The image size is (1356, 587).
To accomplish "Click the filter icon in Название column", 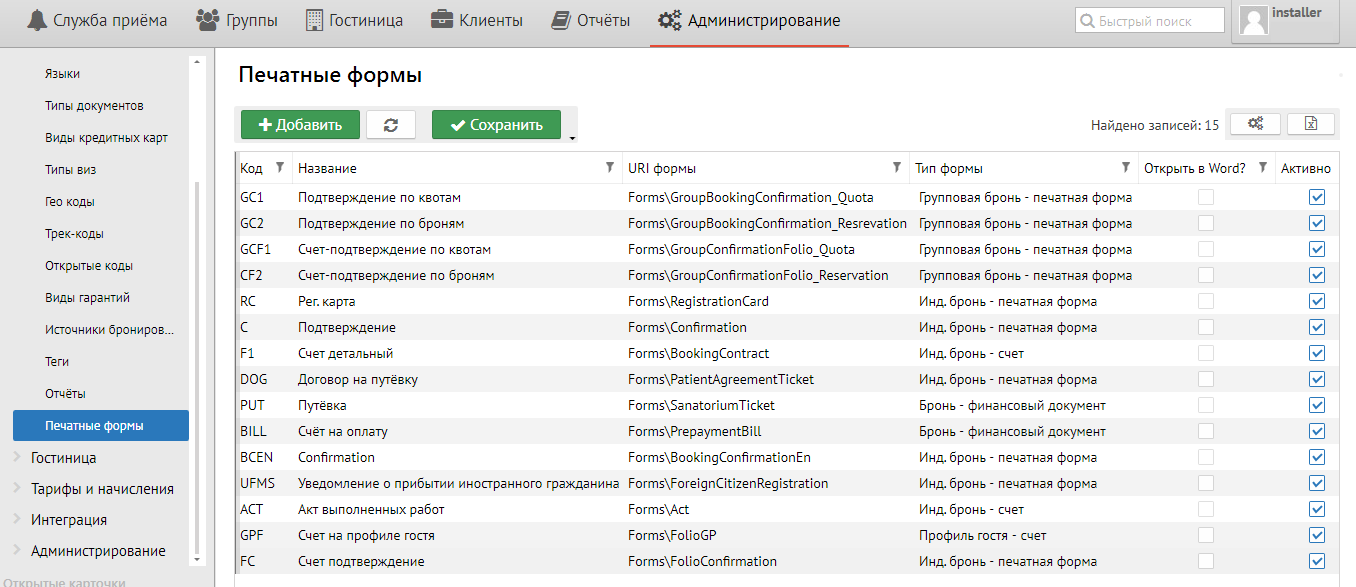I will point(610,167).
